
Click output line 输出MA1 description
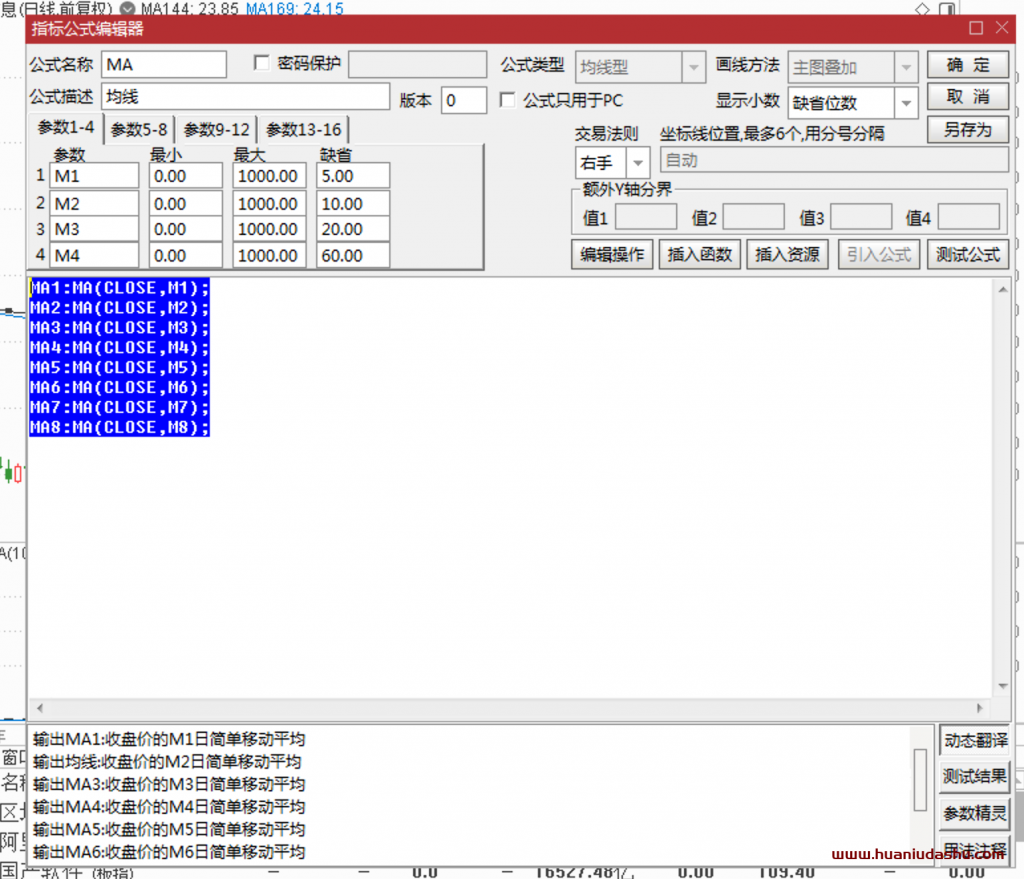(169, 739)
